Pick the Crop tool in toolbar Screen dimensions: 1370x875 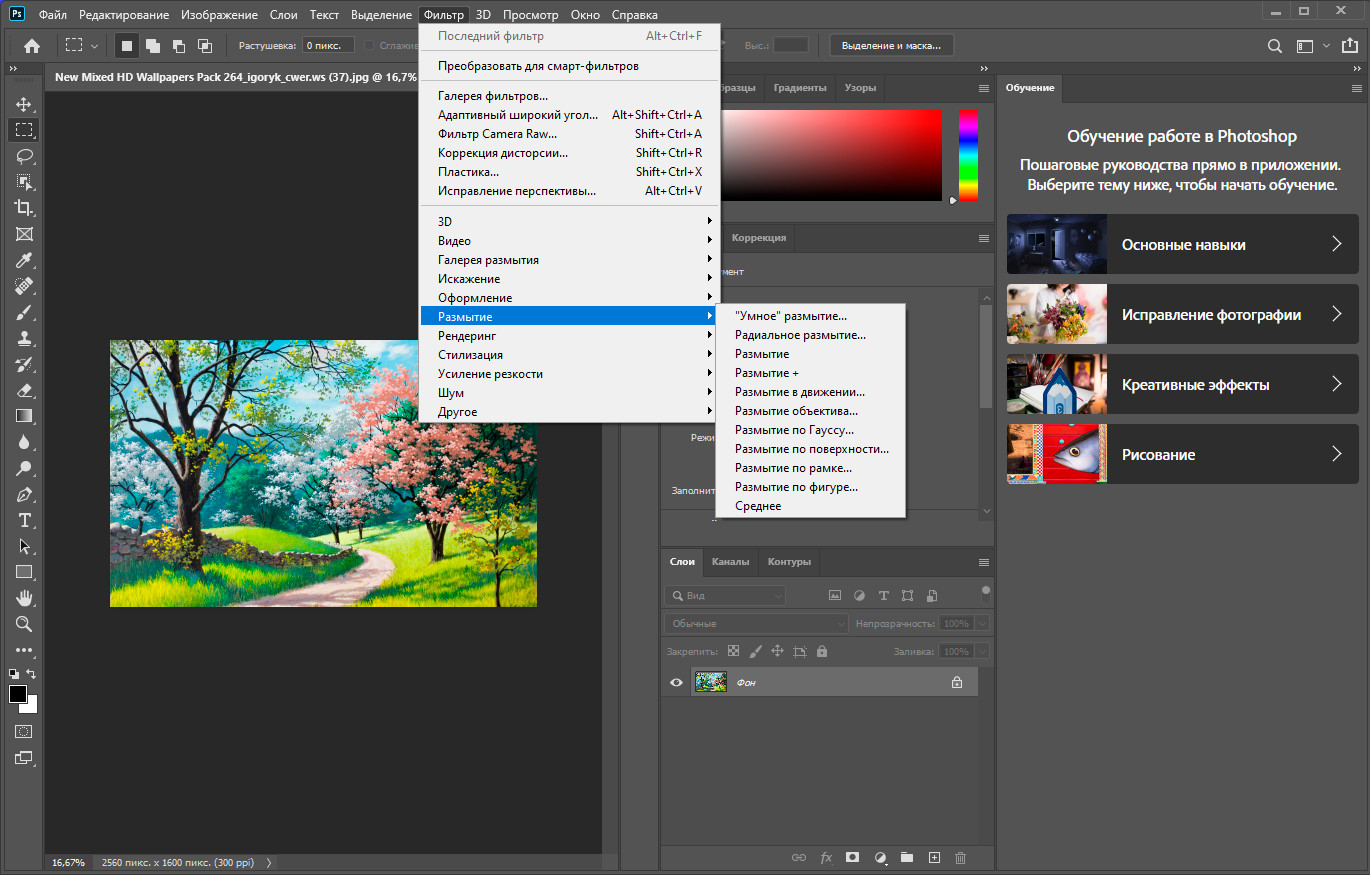pyautogui.click(x=24, y=208)
